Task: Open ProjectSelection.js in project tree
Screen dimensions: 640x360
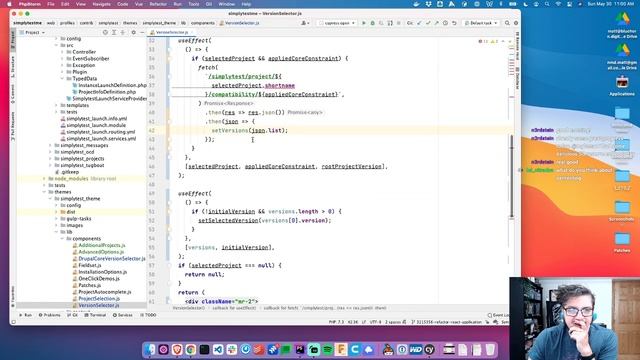Action: [99, 298]
